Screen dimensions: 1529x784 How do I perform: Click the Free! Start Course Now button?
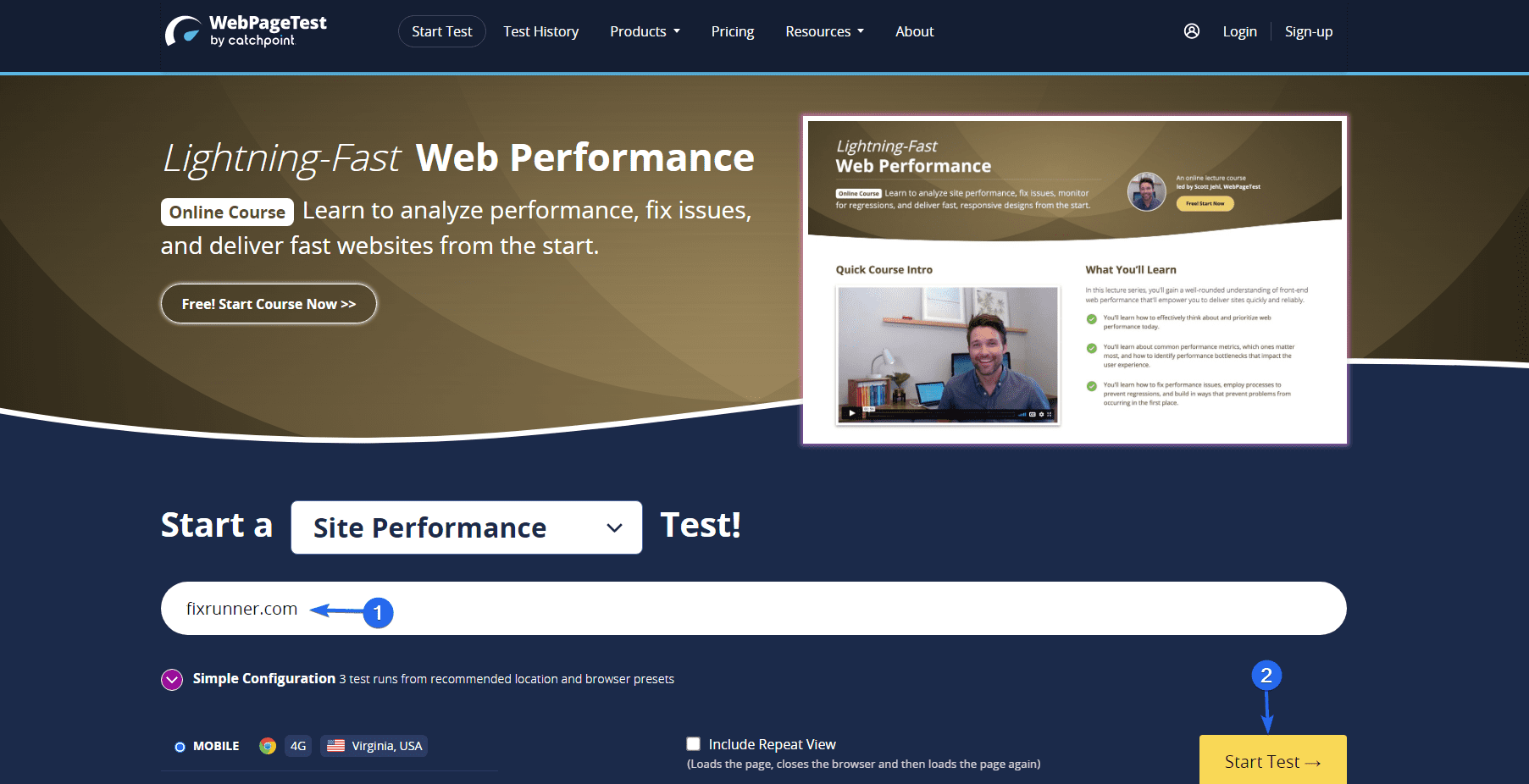[268, 303]
